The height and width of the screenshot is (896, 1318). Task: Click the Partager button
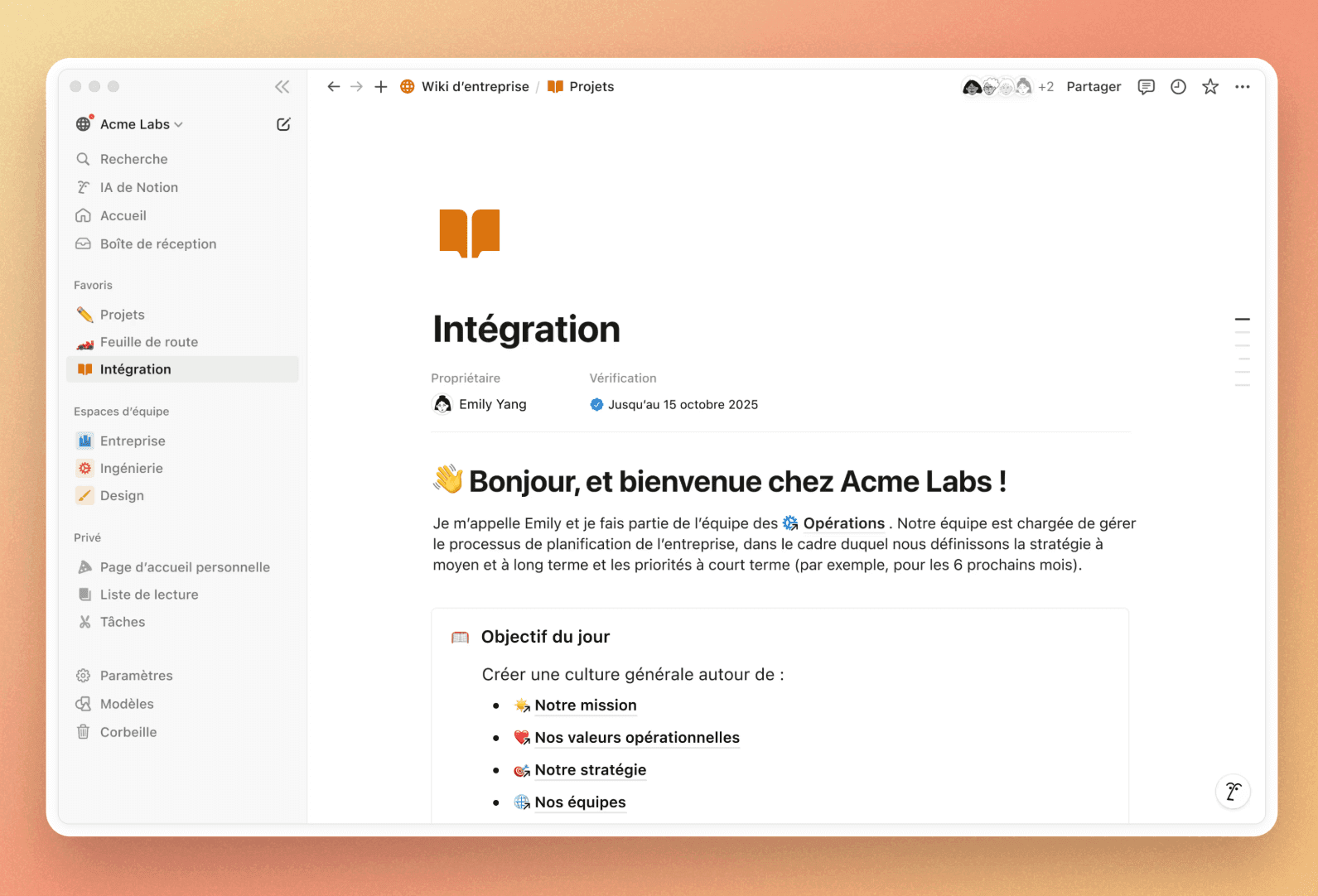point(1094,87)
